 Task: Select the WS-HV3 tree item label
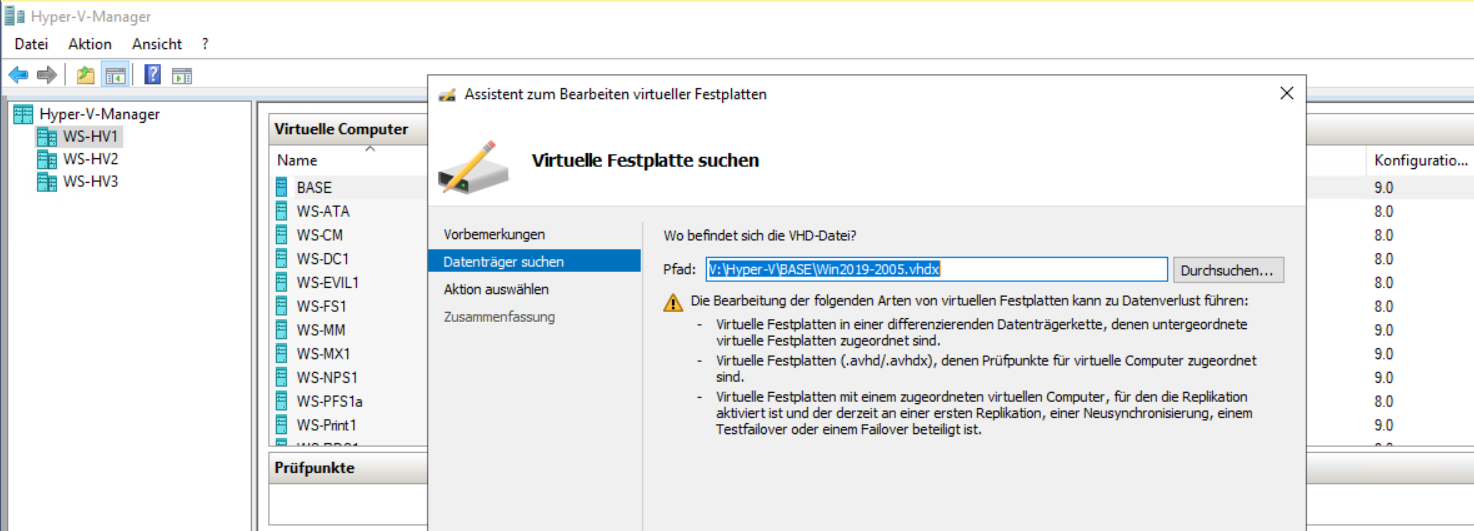pos(91,182)
